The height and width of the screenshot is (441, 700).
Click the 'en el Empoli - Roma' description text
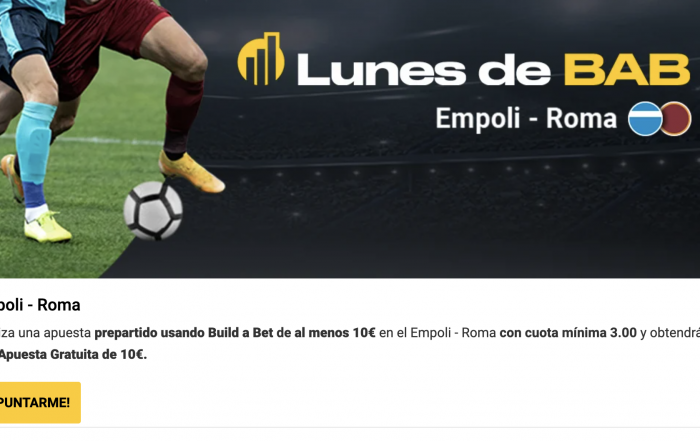[x=438, y=333]
